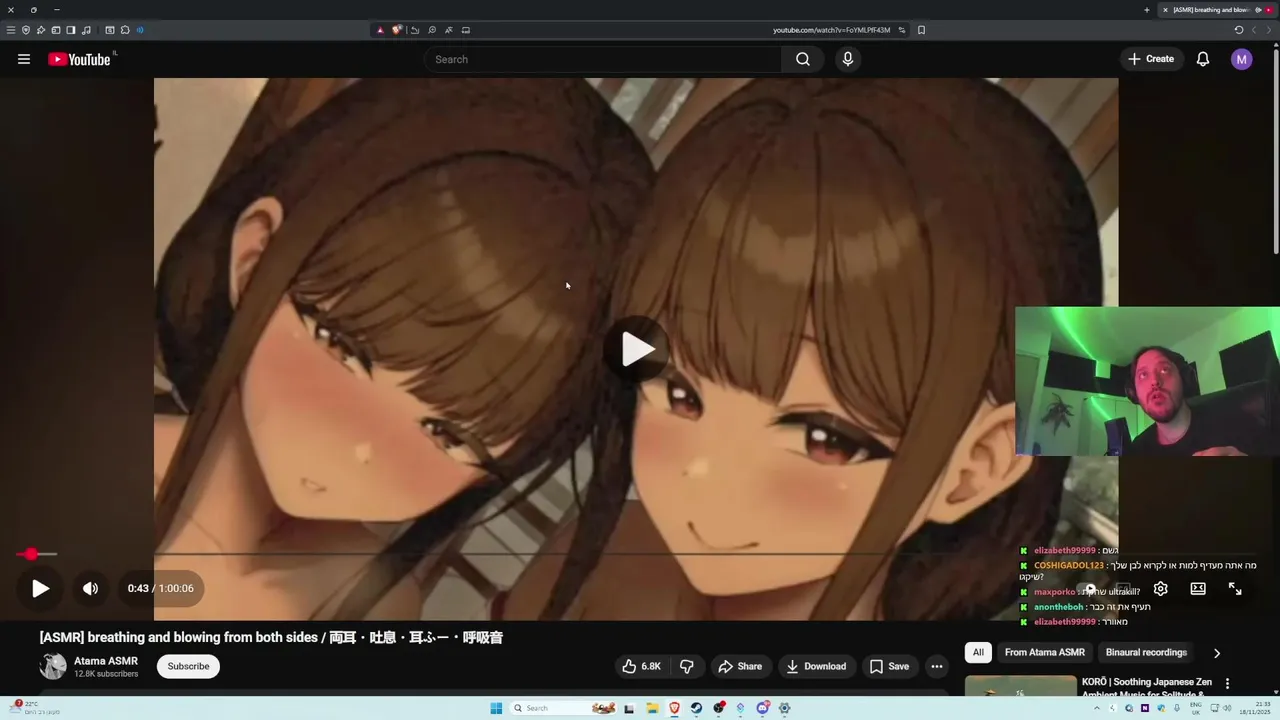Click the blue audio indicator toolbar icon
Image resolution: width=1280 pixels, height=720 pixels.
140,30
